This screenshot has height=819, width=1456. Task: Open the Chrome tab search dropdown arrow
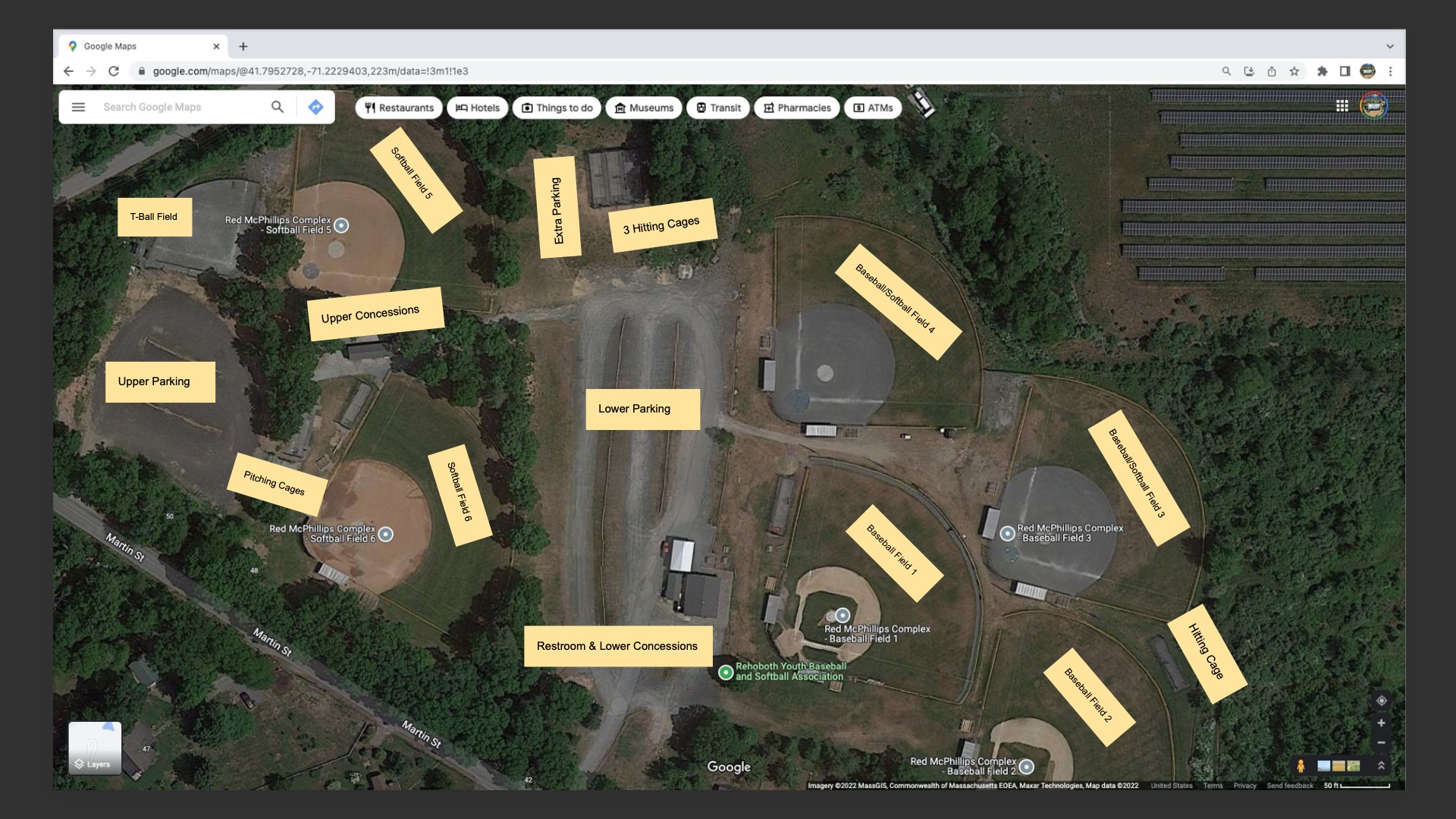(x=1390, y=46)
